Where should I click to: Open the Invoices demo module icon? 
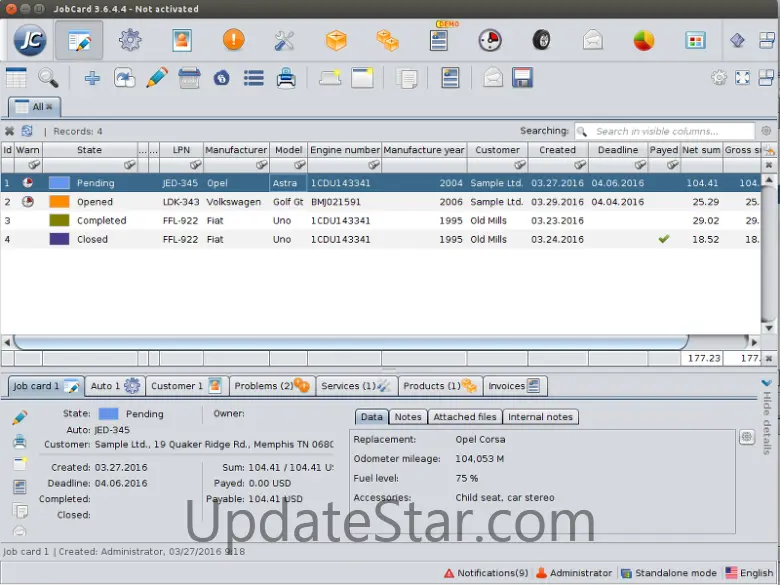tap(439, 40)
